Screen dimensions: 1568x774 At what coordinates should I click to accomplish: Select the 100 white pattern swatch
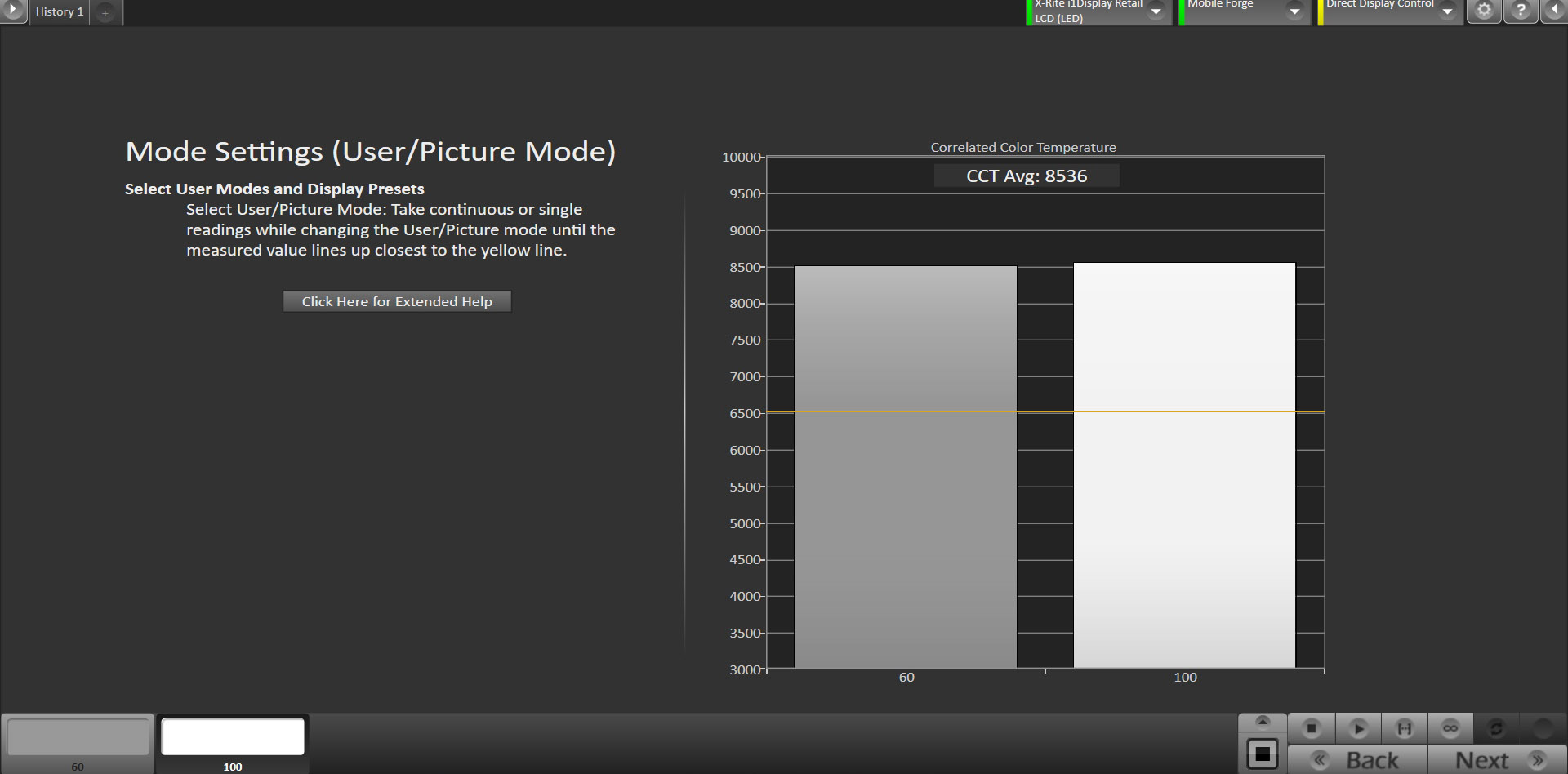tap(233, 737)
